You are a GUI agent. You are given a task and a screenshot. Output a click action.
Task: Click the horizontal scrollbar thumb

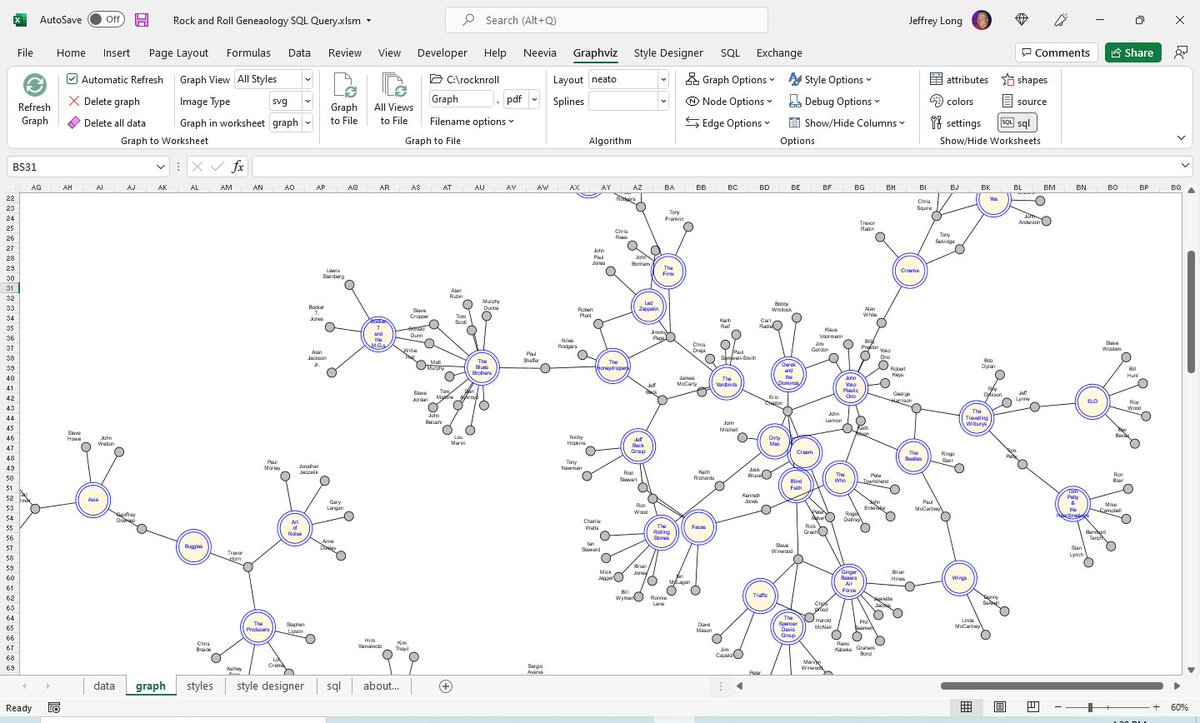pyautogui.click(x=1052, y=686)
